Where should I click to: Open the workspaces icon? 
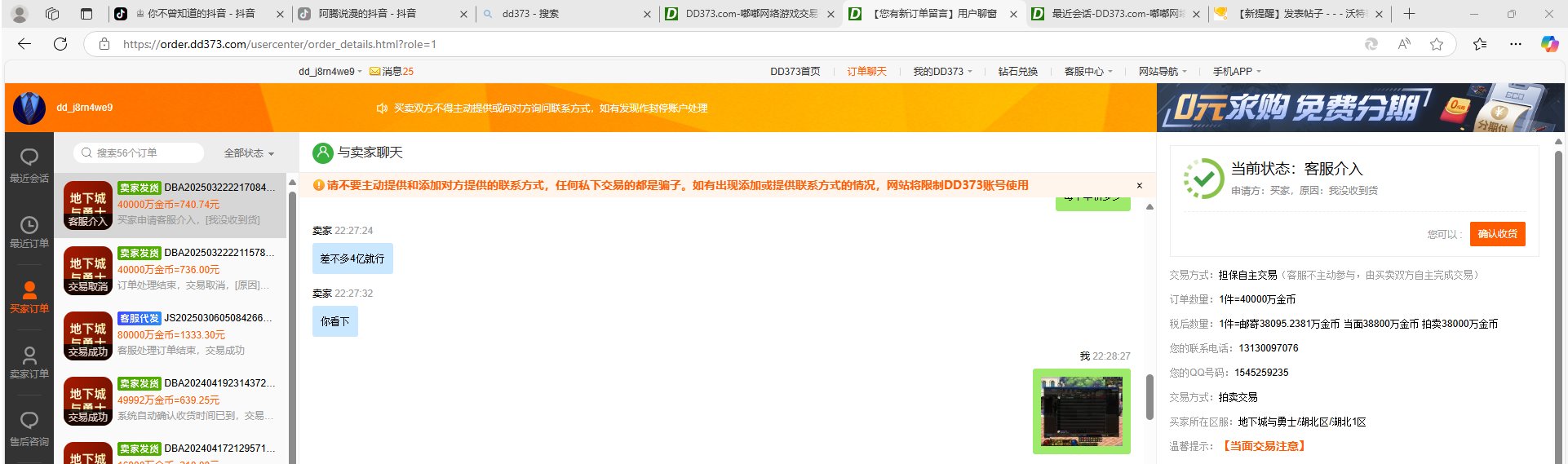pyautogui.click(x=52, y=14)
